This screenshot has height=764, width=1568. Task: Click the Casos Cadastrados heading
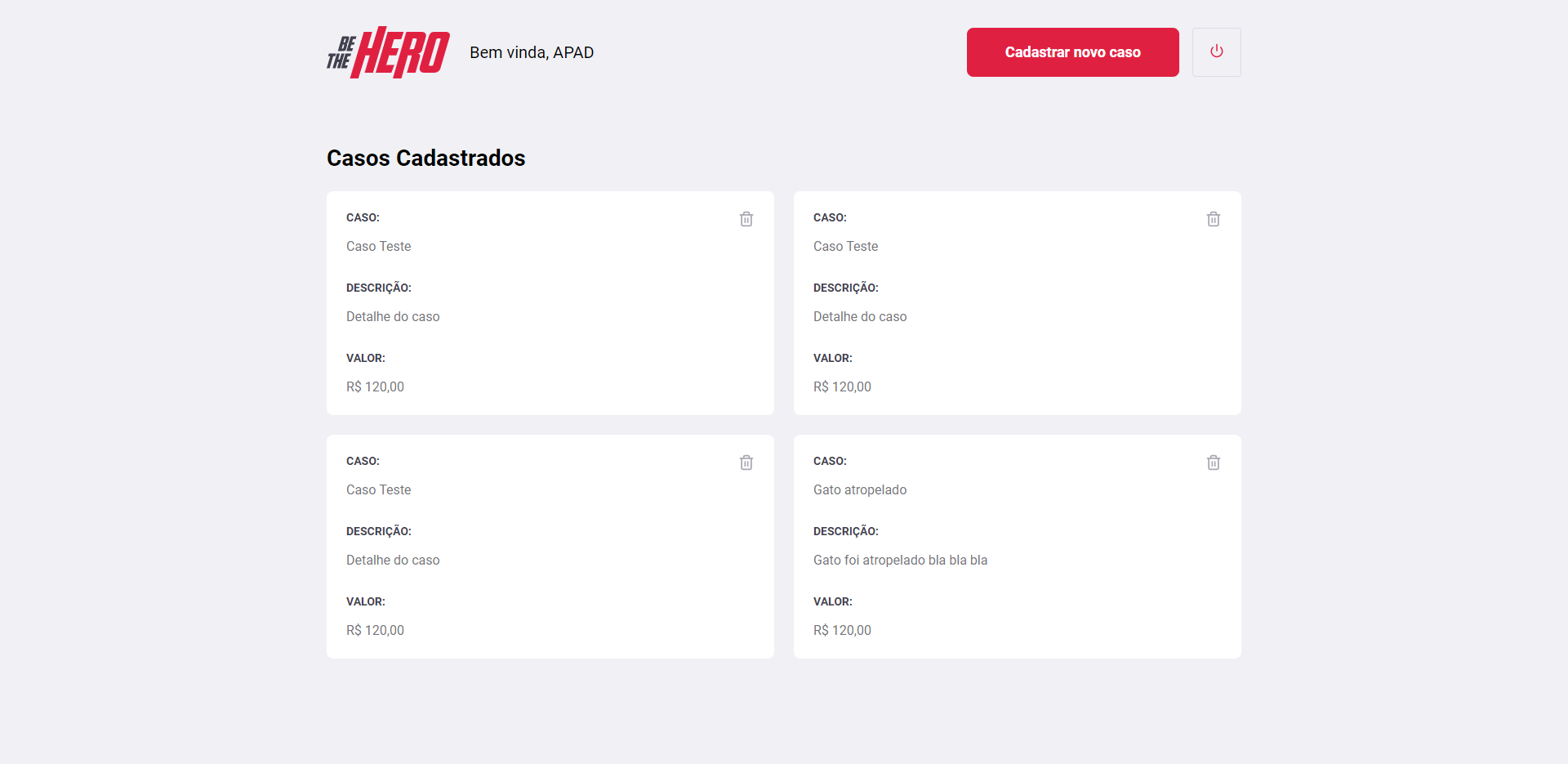(x=426, y=158)
